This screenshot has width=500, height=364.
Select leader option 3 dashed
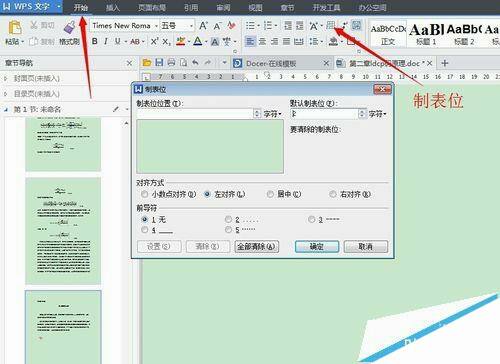tap(311, 219)
